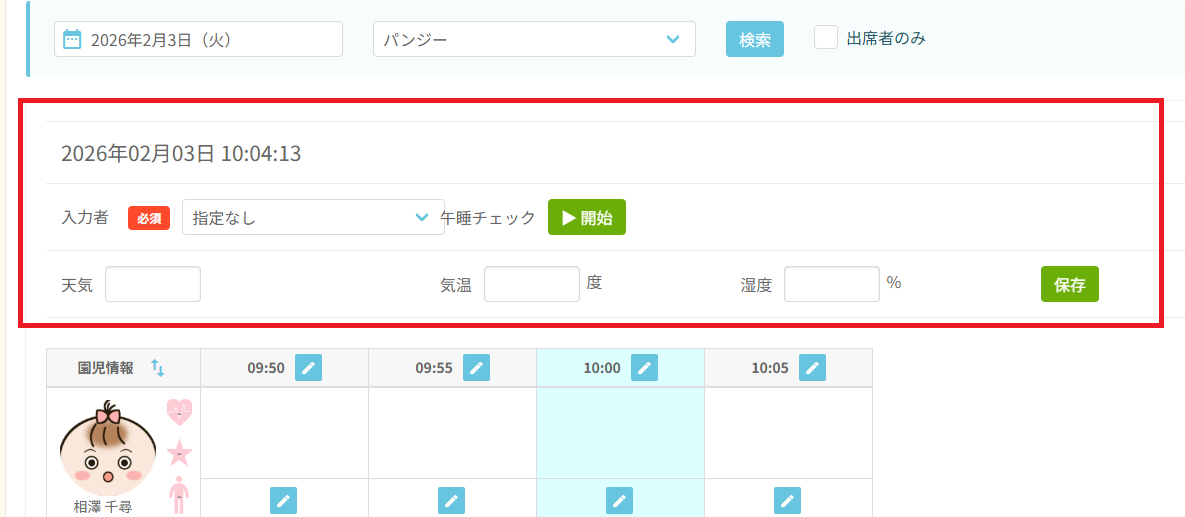Viewport: 1185px width, 517px height.
Task: Click the red 必須 required badge
Action: point(149,218)
